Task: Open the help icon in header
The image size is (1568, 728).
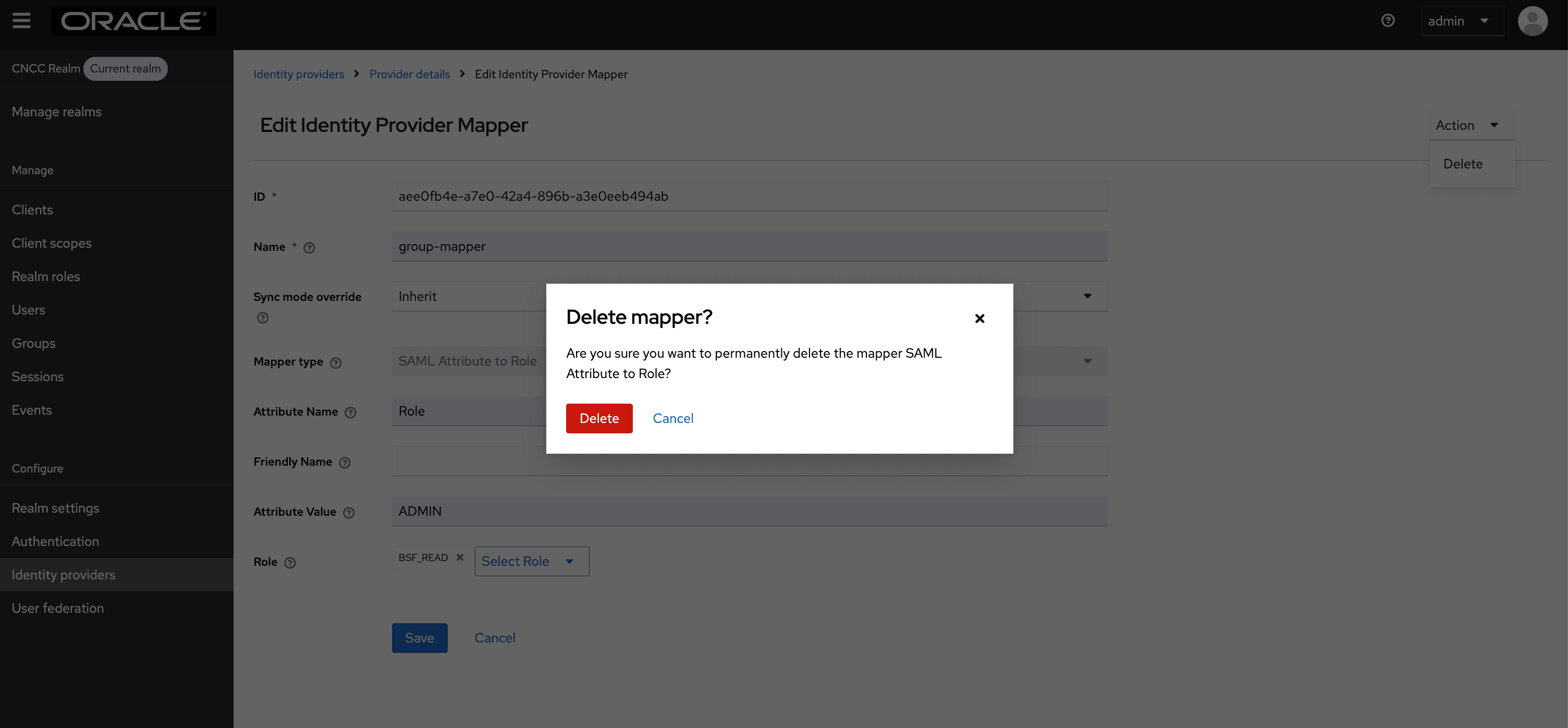Action: coord(1388,21)
